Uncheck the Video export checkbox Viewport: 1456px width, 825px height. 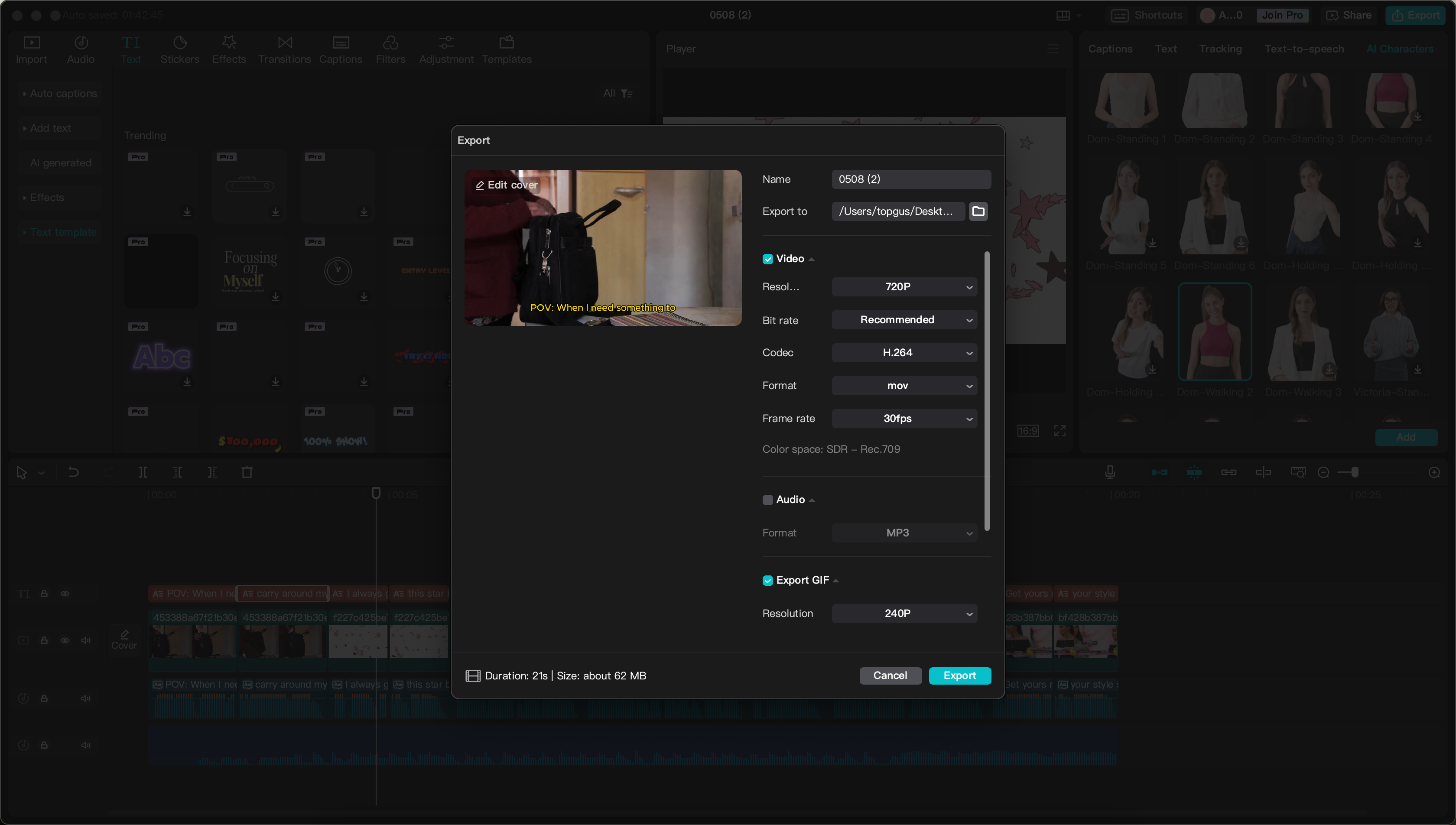coord(768,259)
